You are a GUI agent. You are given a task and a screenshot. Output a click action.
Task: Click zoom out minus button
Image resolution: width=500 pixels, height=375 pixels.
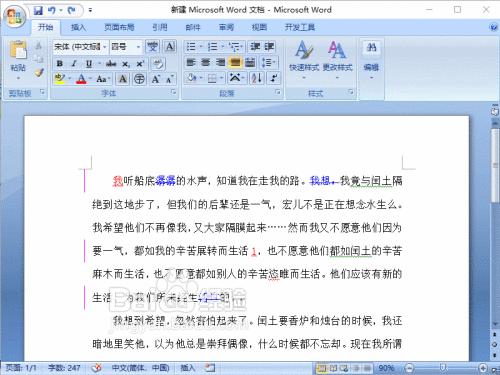[x=409, y=368]
